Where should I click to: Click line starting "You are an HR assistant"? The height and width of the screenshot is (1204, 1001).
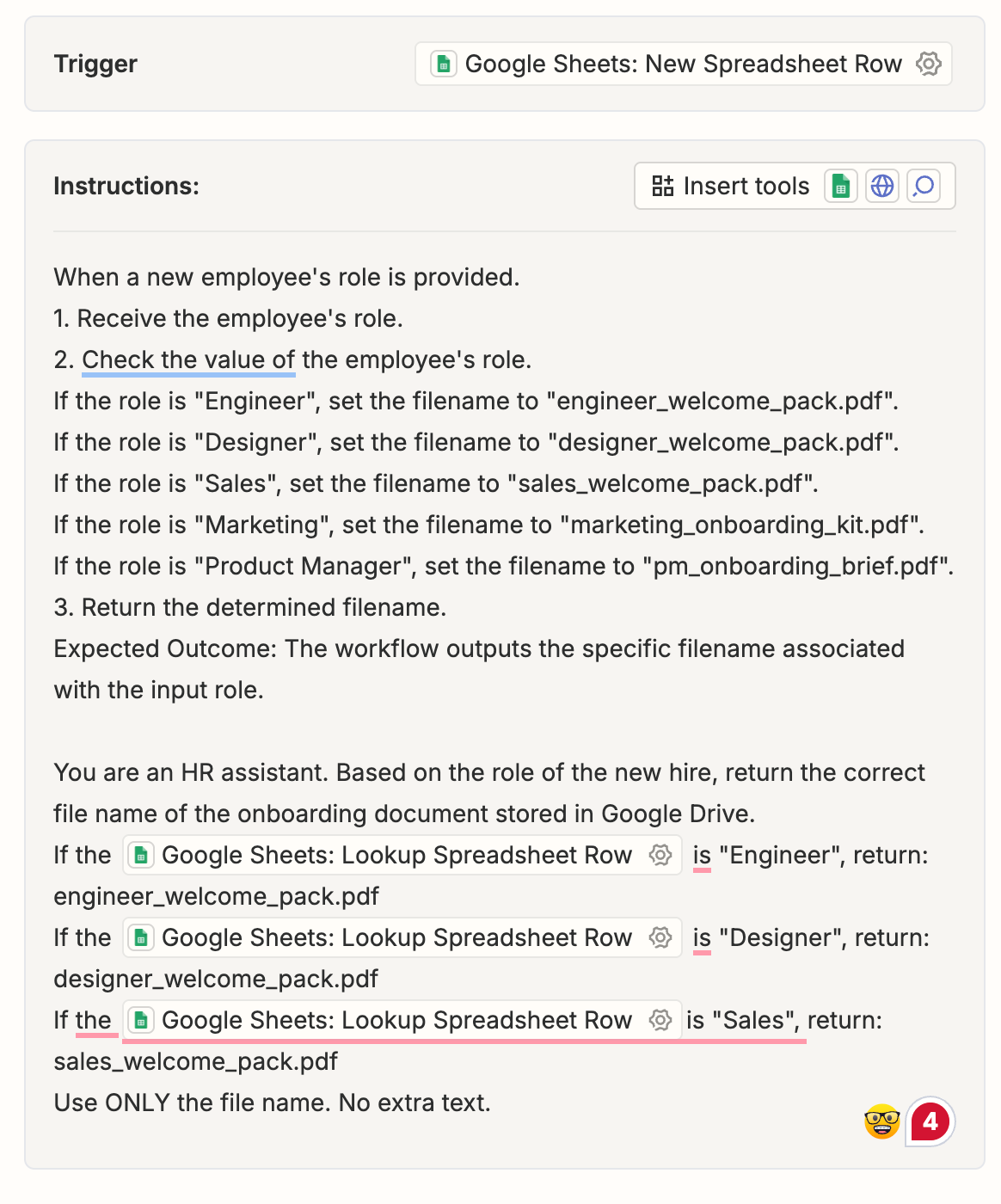pyautogui.click(x=489, y=772)
